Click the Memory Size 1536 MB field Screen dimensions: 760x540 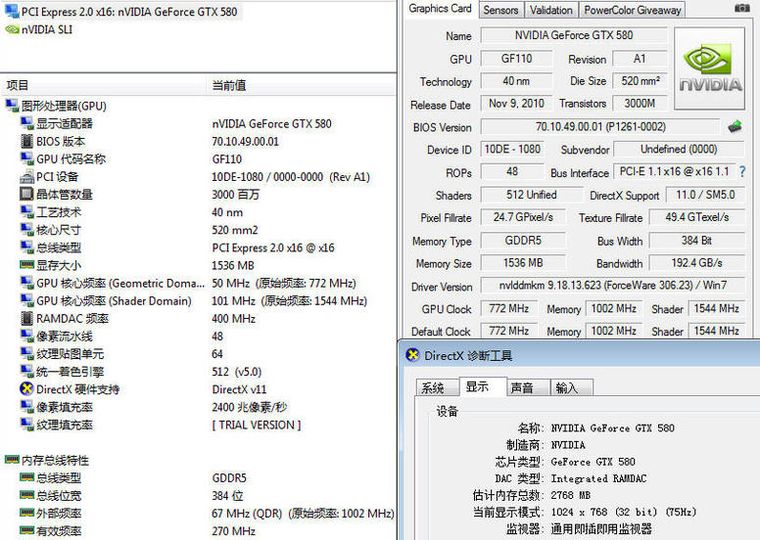(x=523, y=263)
